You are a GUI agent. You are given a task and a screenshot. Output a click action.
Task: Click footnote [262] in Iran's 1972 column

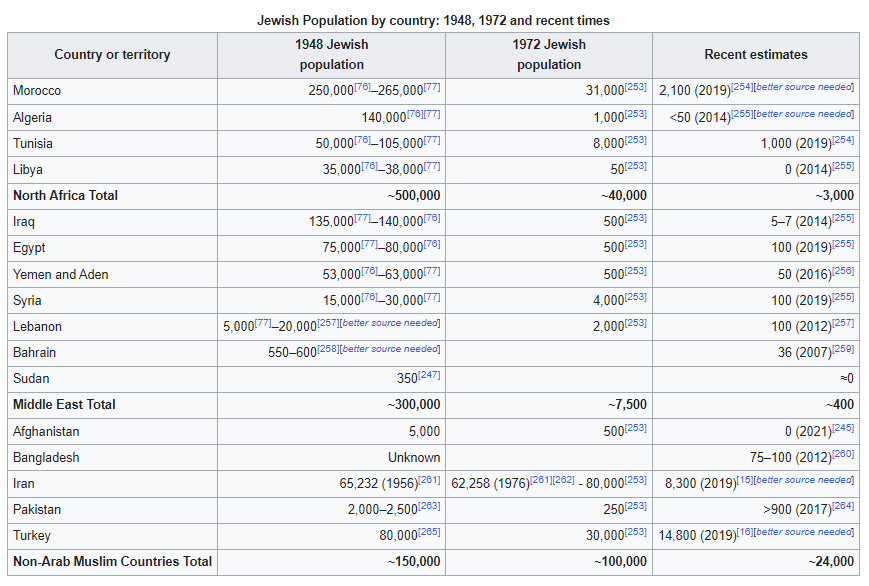tap(564, 480)
